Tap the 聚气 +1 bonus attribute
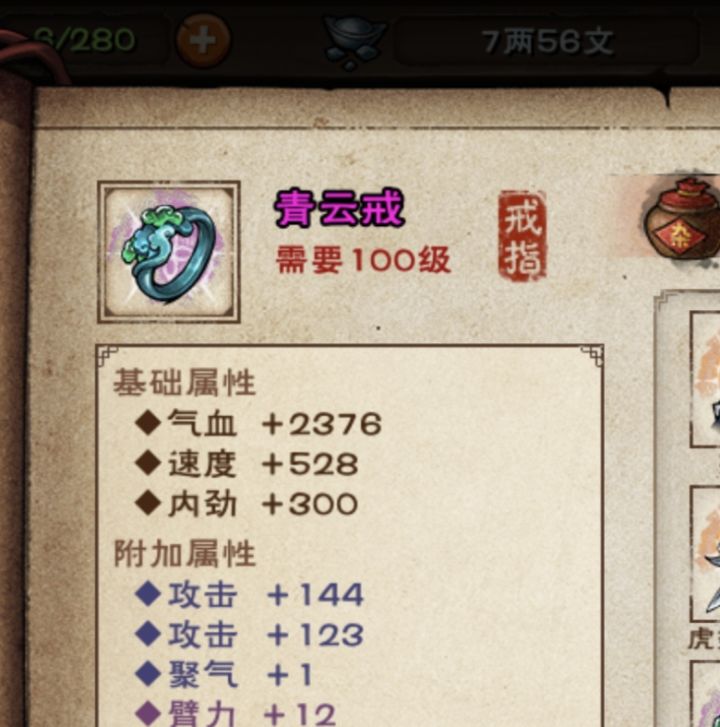 [223, 674]
